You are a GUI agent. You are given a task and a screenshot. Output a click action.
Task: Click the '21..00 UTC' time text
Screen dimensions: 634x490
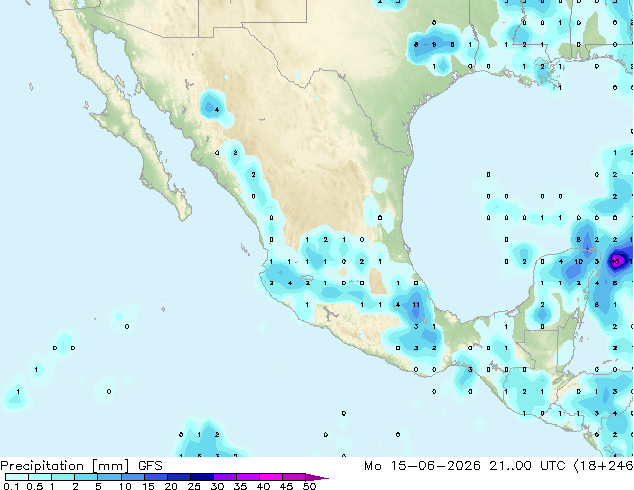point(527,466)
